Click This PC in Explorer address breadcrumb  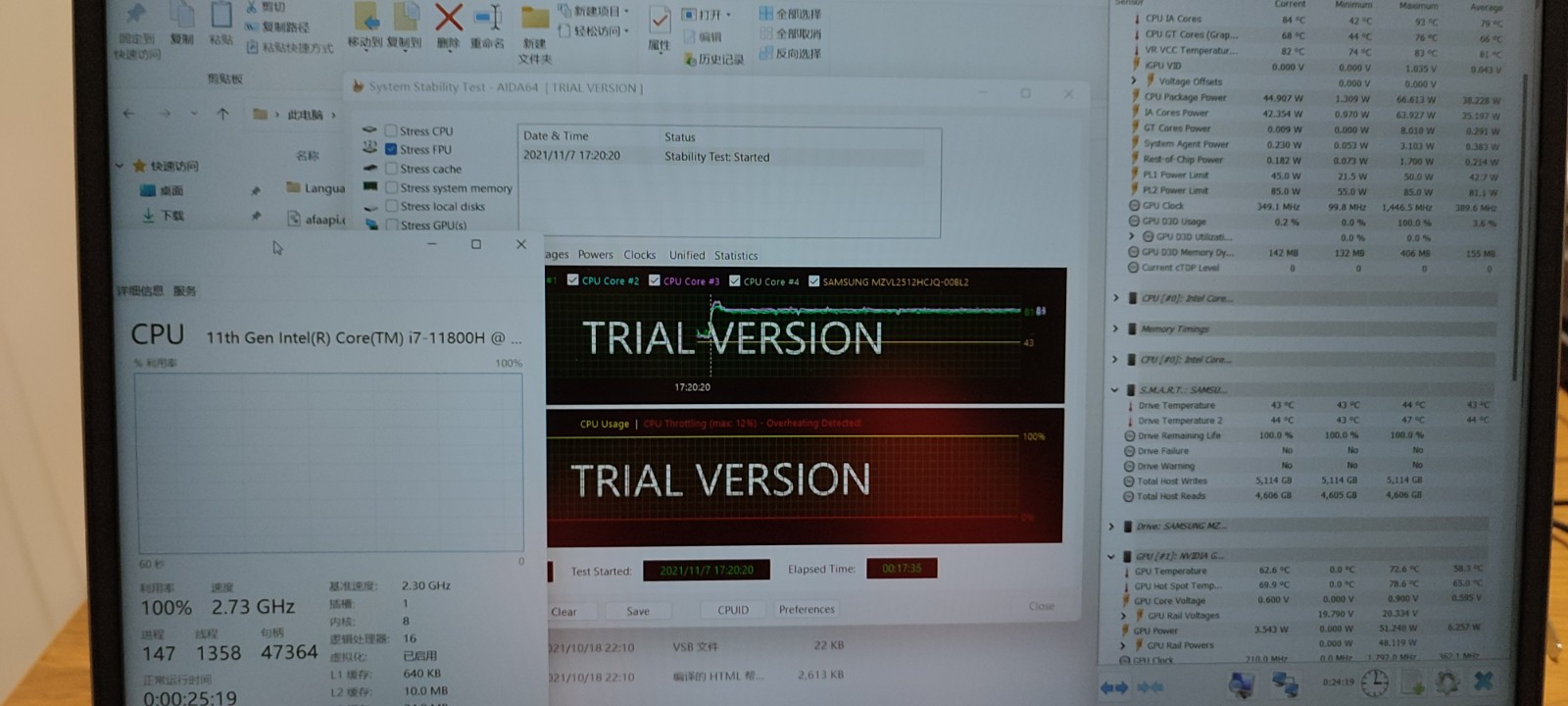305,115
